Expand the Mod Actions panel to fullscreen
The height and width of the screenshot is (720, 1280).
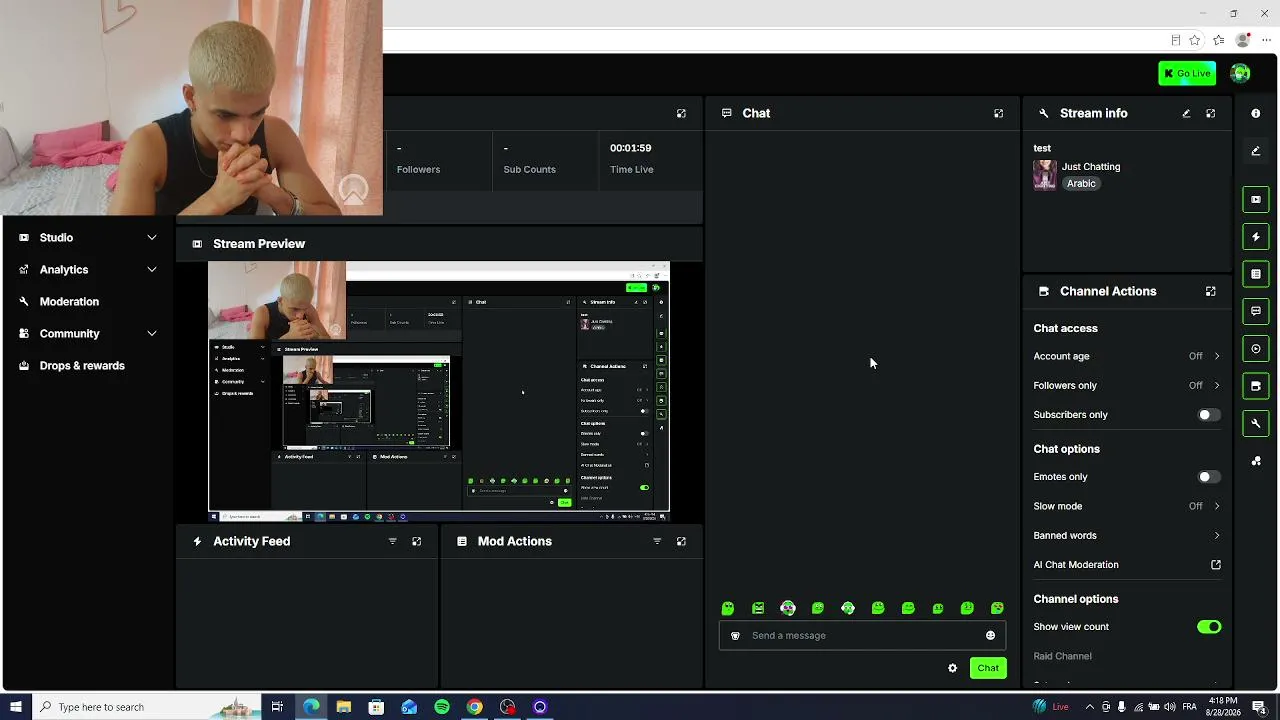(x=681, y=541)
